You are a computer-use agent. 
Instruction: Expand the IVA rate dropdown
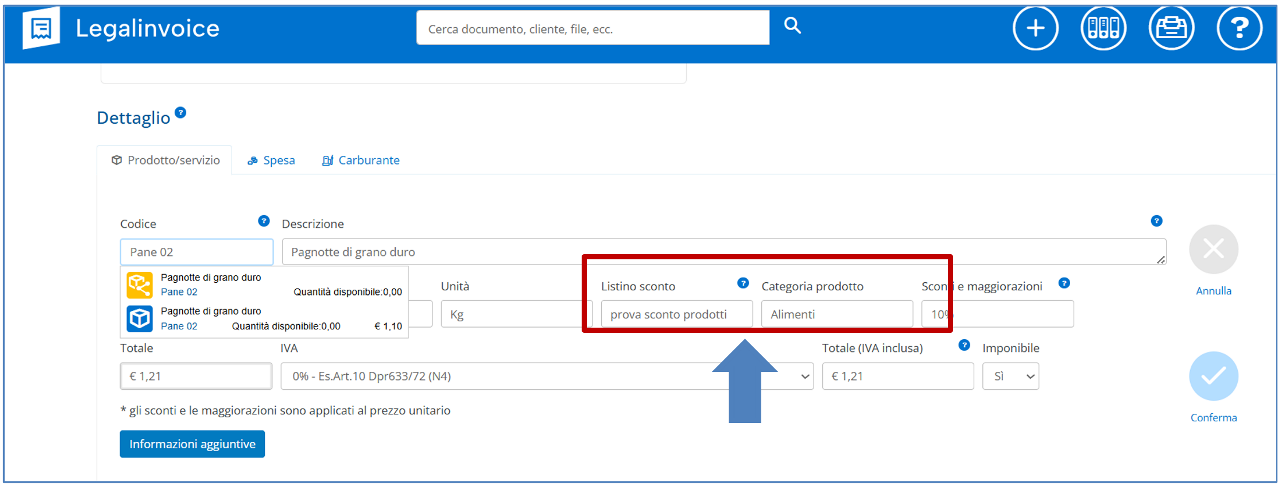(546, 376)
